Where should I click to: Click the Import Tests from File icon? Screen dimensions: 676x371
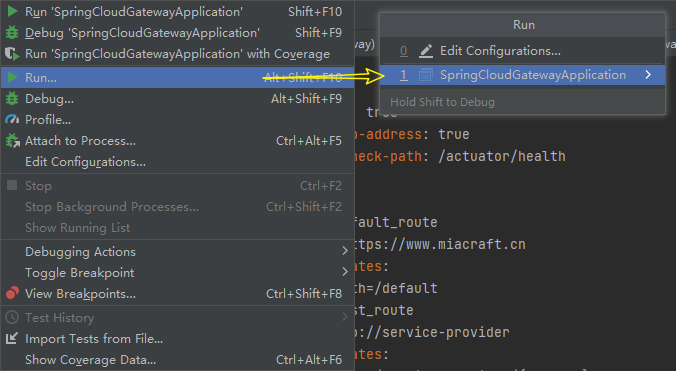click(x=12, y=339)
